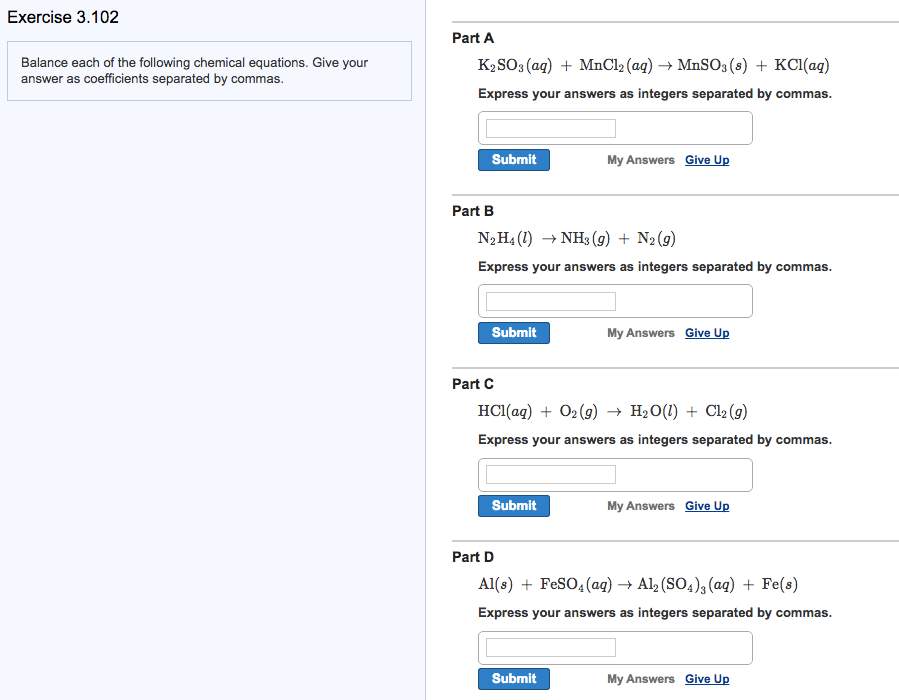Submit the answer for Part A

coord(513,159)
